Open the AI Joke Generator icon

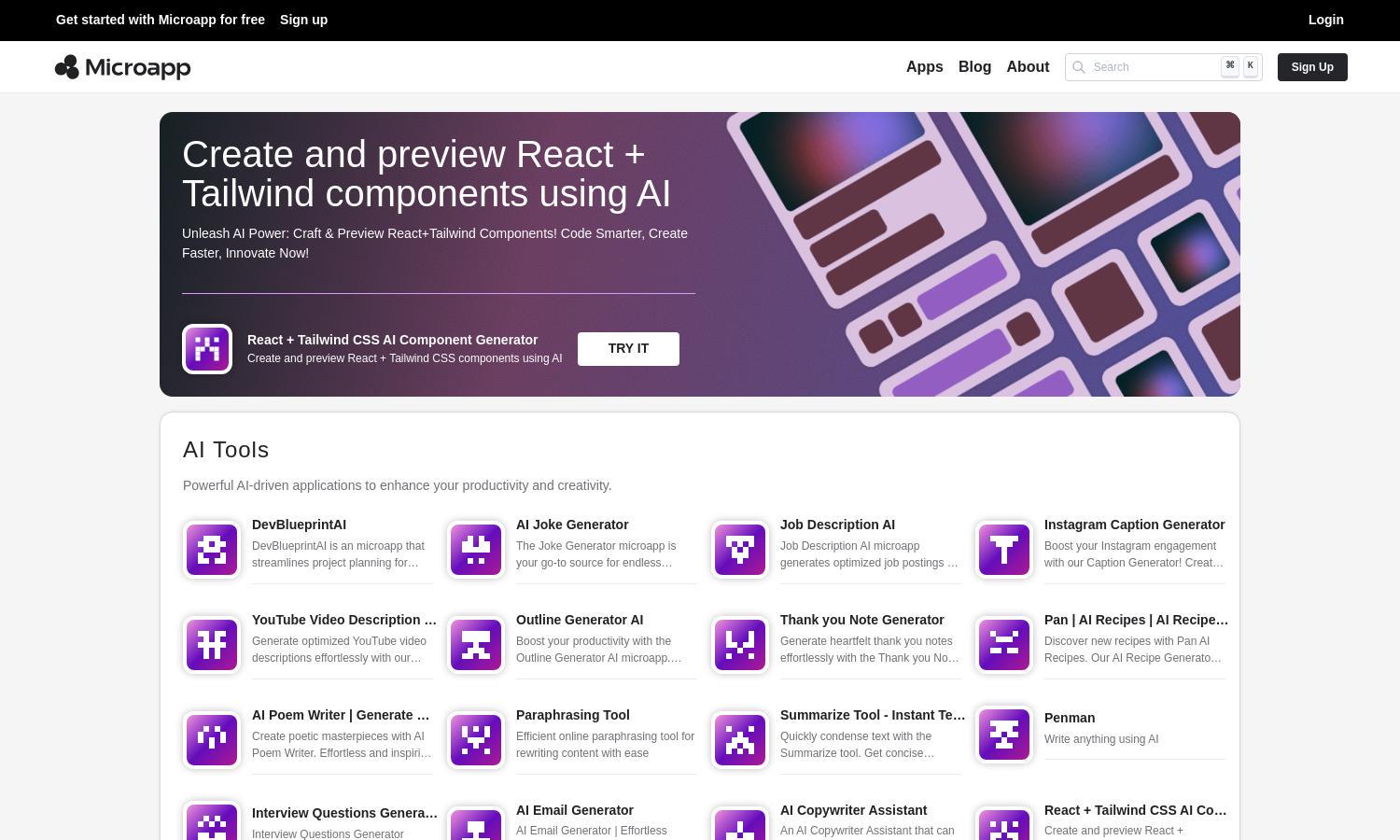[476, 549]
